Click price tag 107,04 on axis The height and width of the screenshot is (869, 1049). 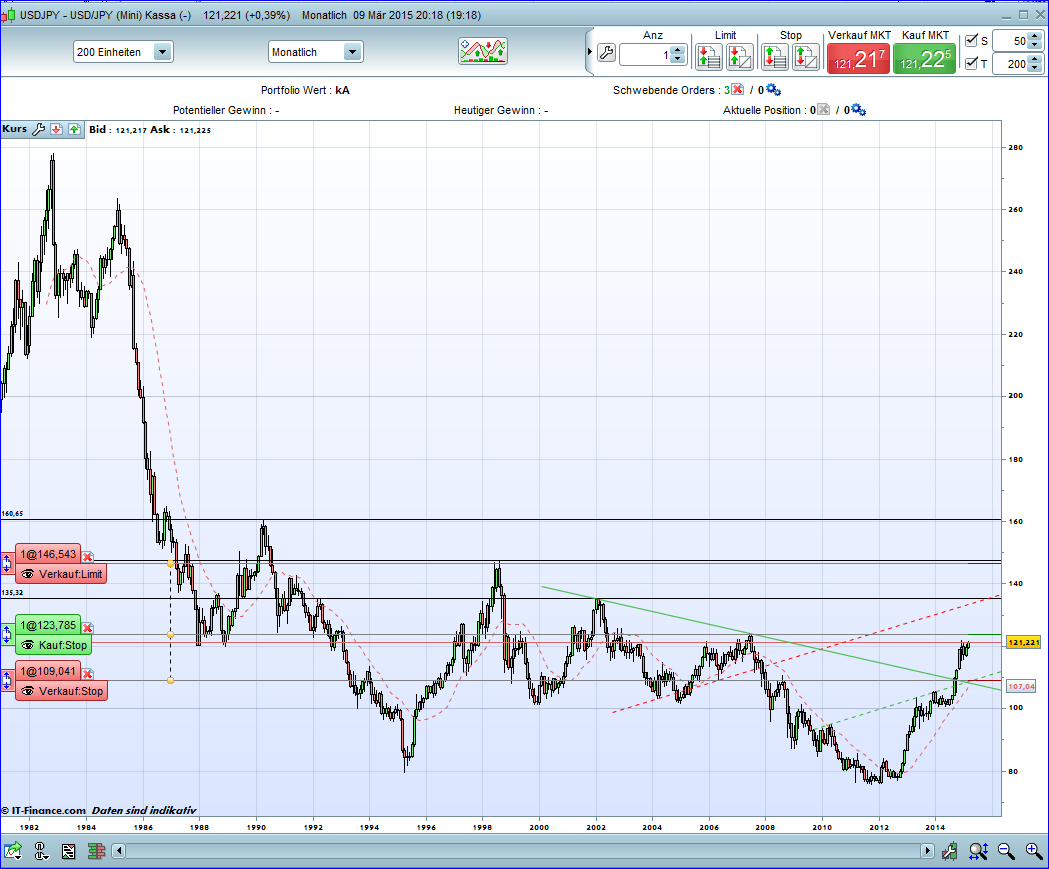1022,686
